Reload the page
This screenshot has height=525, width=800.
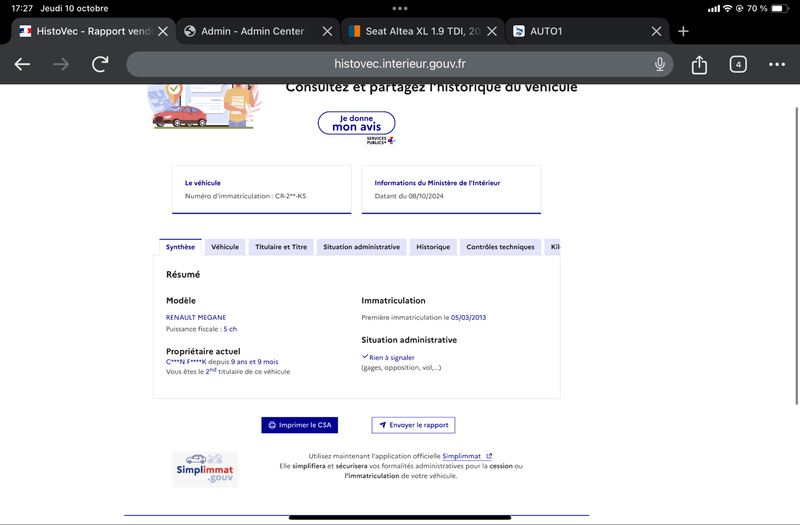tap(100, 64)
